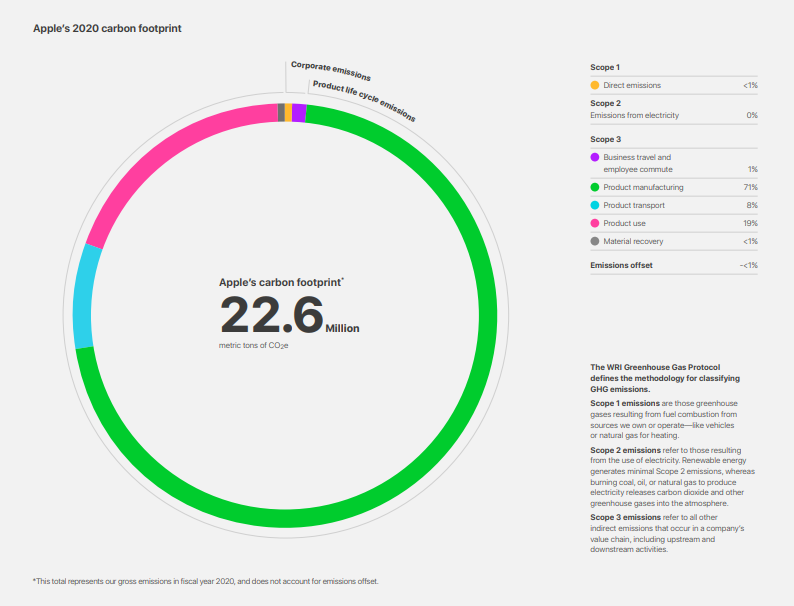Click the 0% value for Emissions from electricity

(752, 115)
